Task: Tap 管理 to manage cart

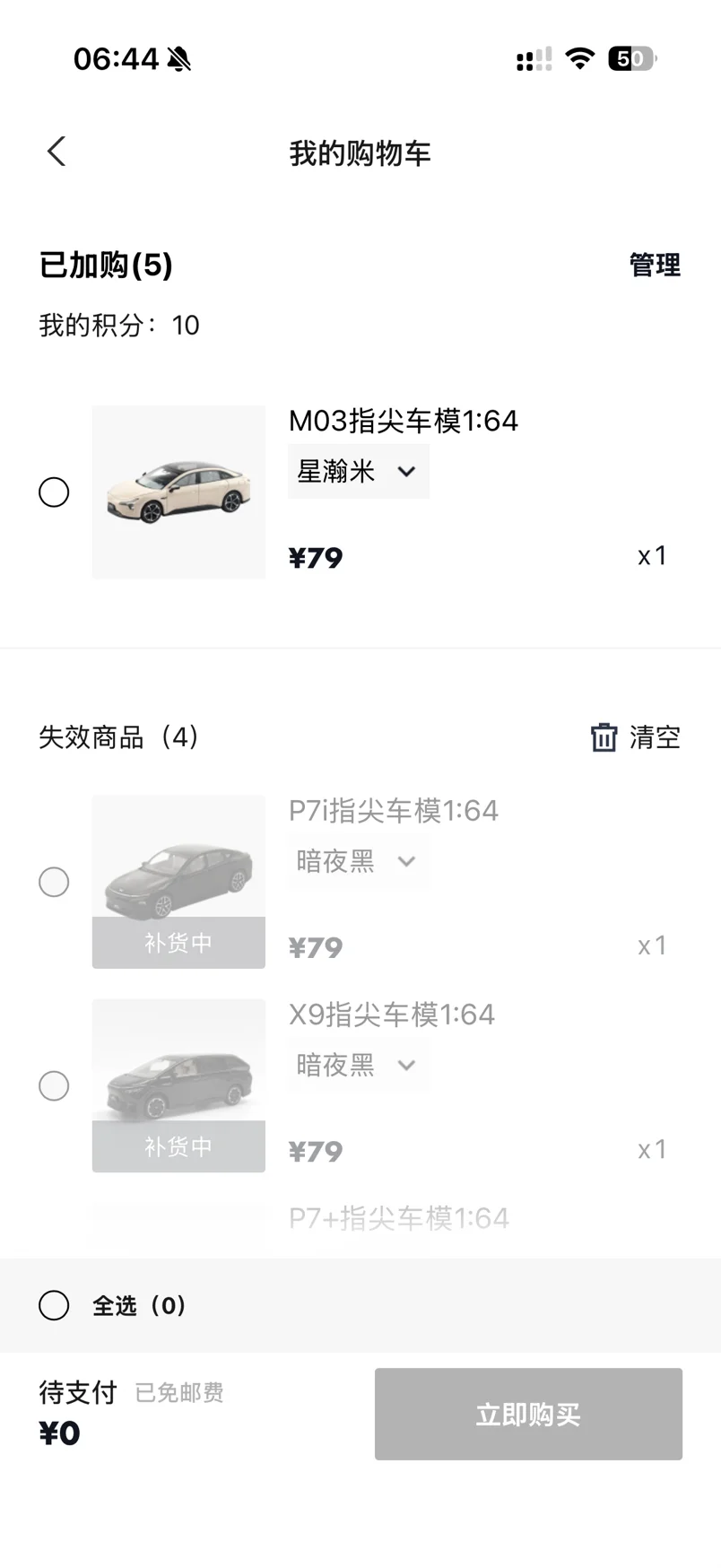Action: pyautogui.click(x=655, y=266)
